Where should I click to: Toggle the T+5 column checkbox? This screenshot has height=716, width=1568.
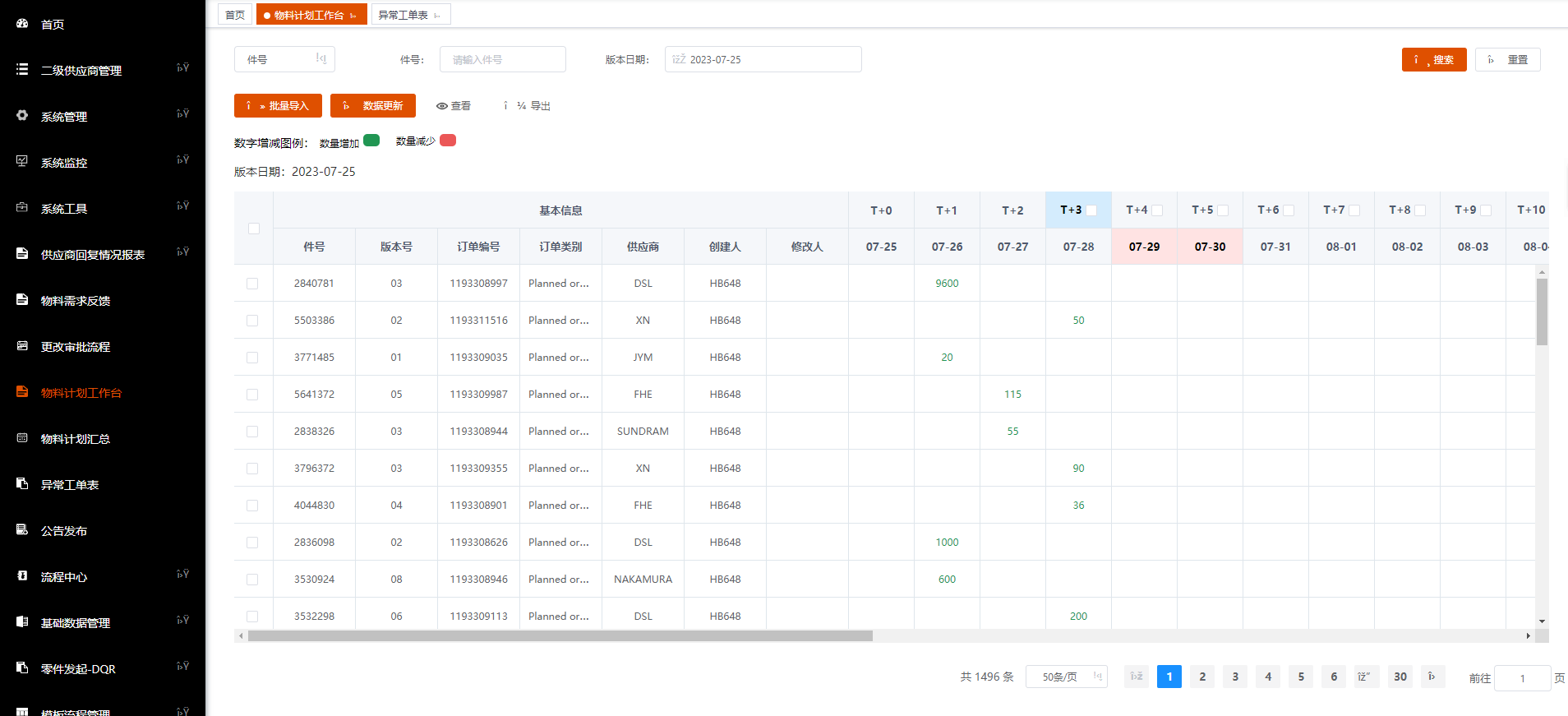click(x=1223, y=210)
